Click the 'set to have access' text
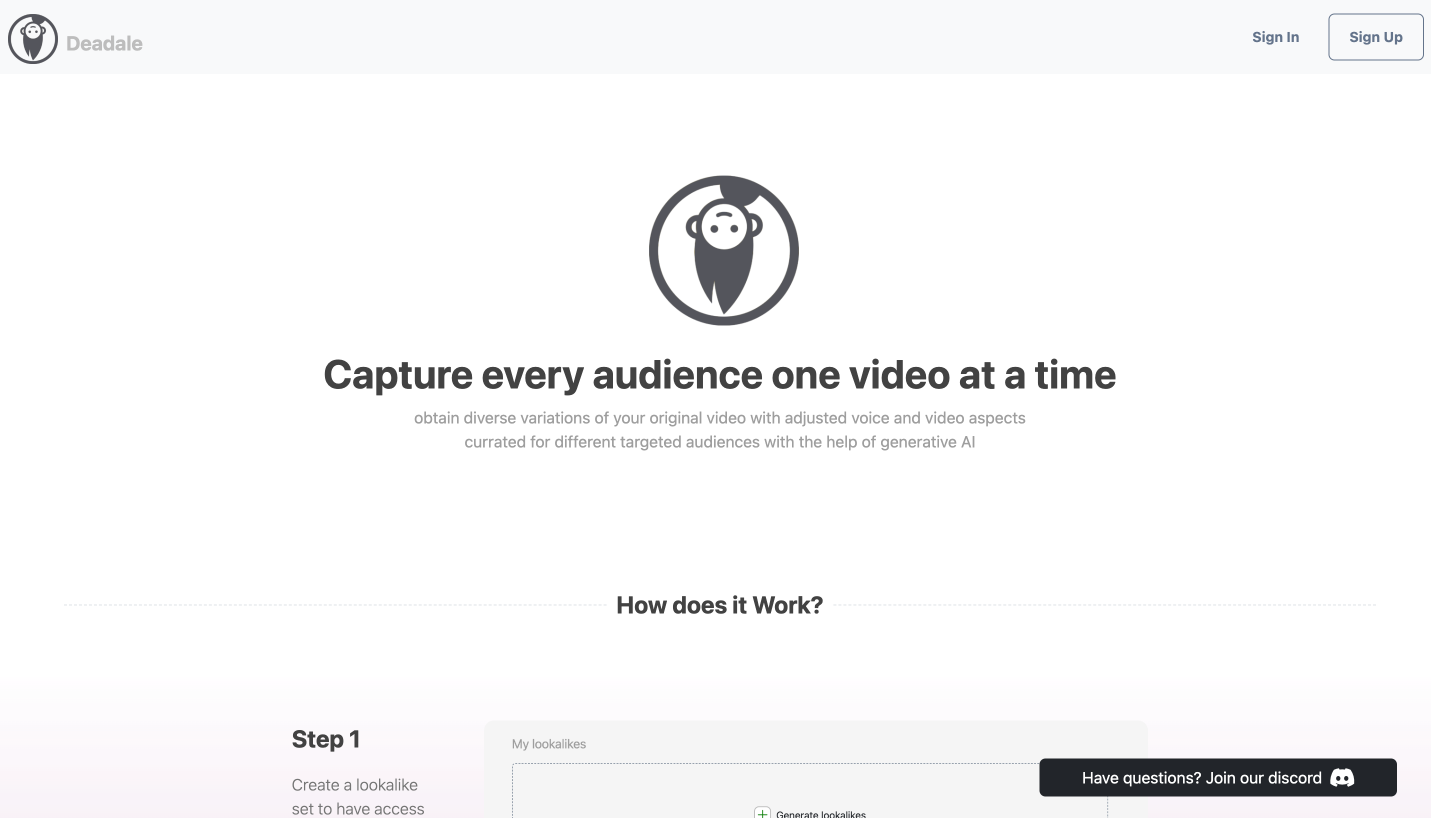The width and height of the screenshot is (1431, 818). tap(357, 808)
